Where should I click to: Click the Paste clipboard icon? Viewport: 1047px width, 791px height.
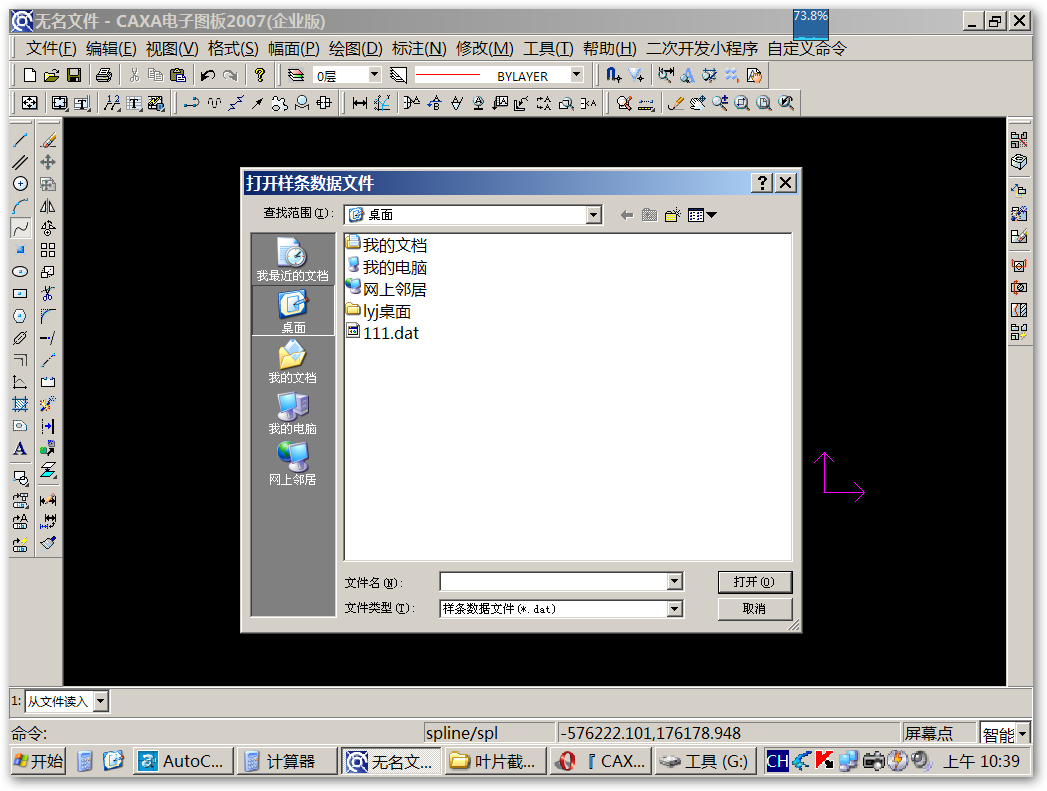coord(178,75)
